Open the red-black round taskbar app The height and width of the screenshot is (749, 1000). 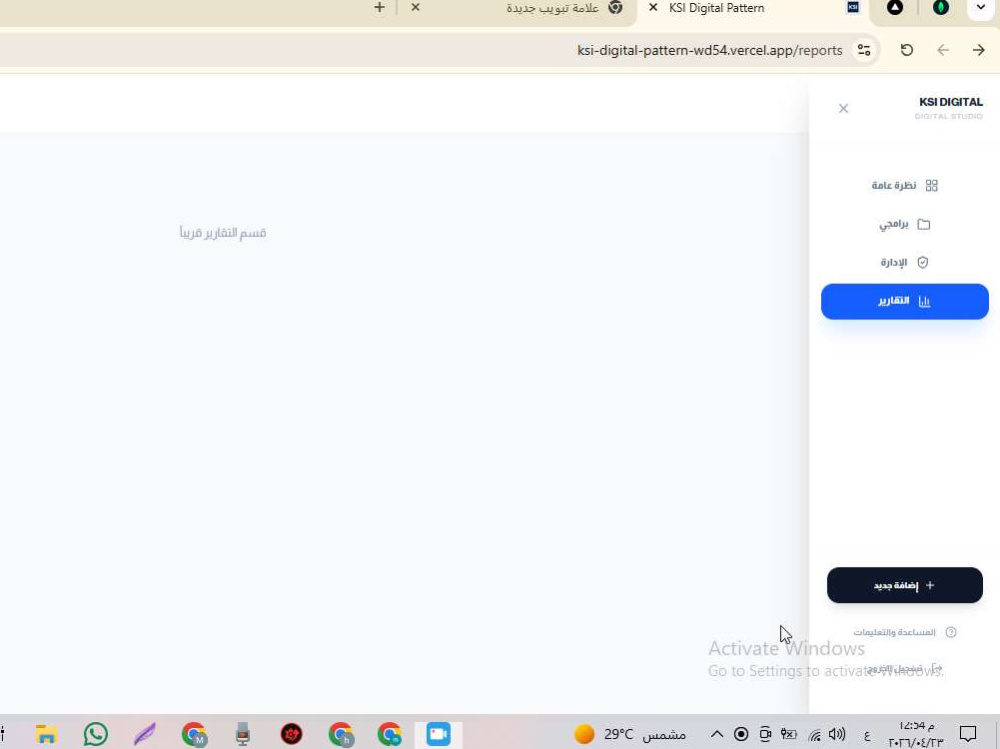pos(291,734)
